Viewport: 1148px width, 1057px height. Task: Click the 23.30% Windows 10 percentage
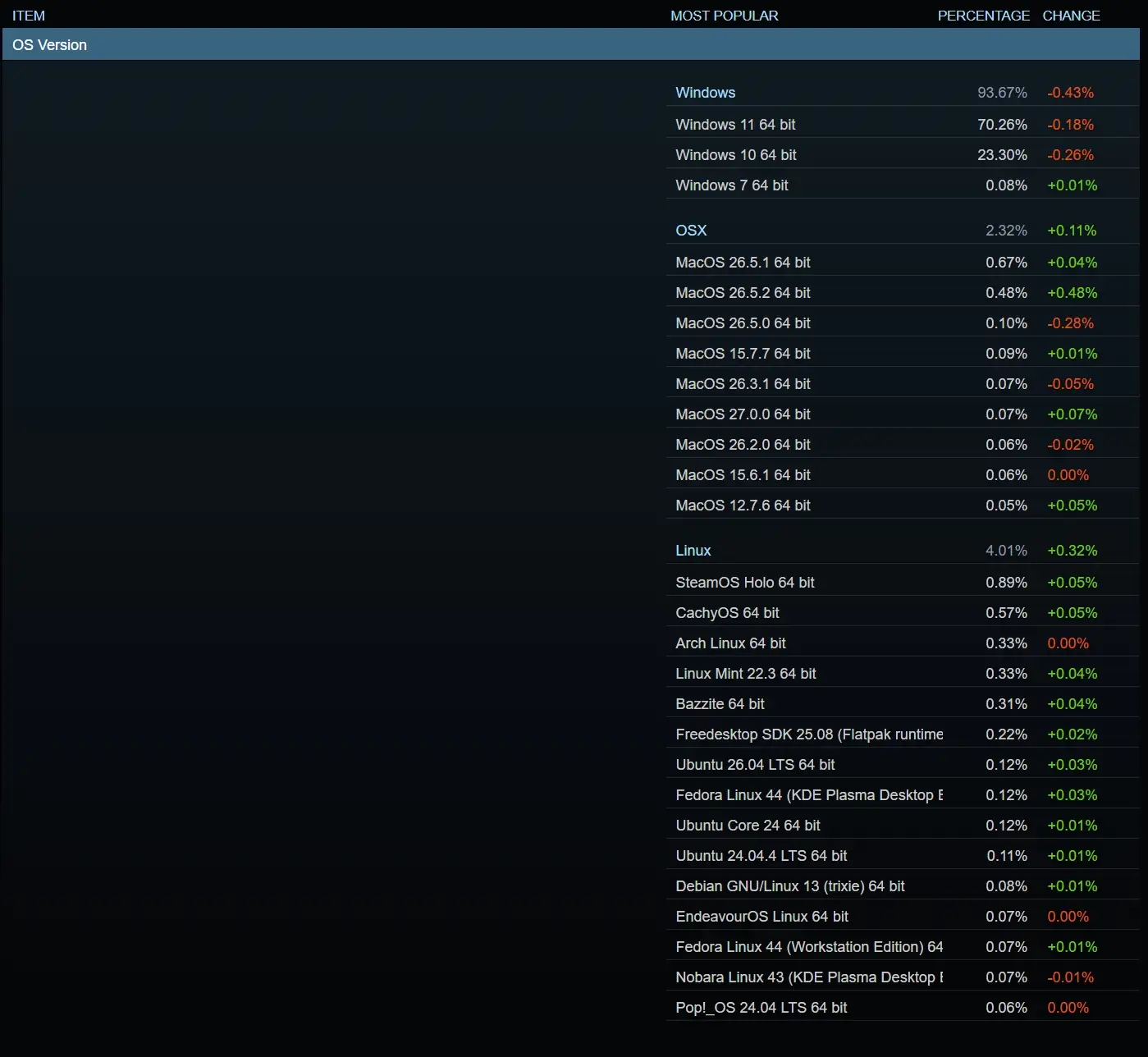tap(1002, 155)
